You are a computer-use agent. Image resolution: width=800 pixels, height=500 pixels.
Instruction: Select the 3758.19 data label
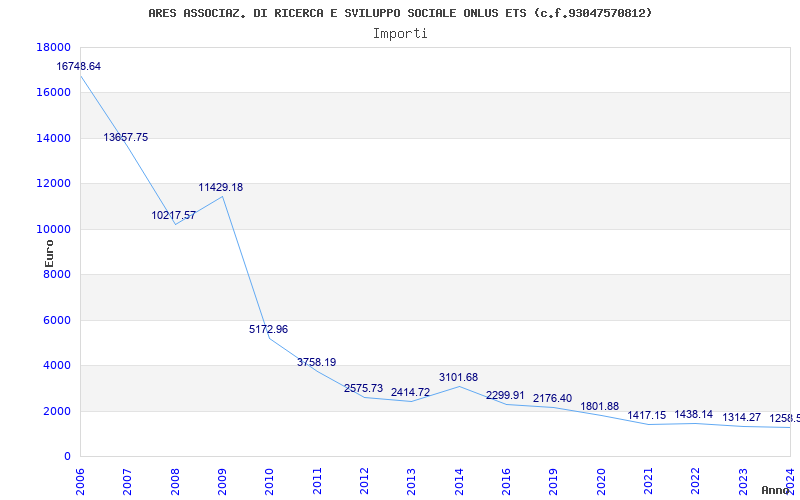[x=316, y=362]
